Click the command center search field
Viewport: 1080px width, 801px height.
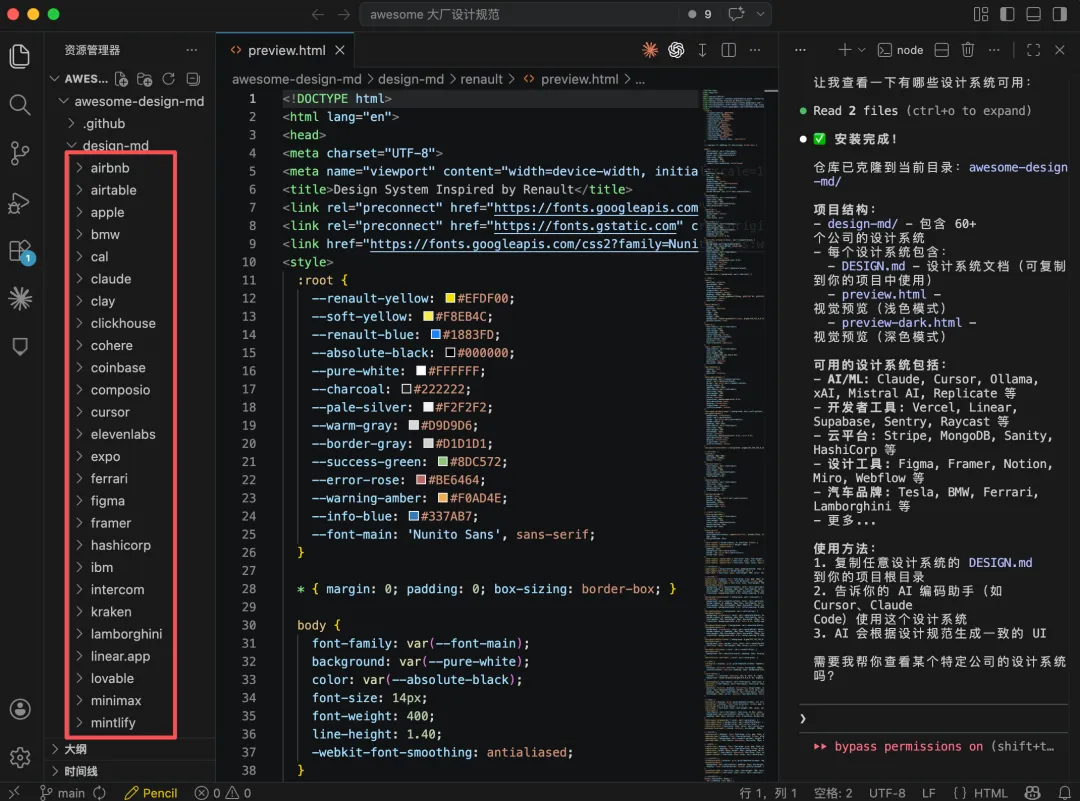pos(520,14)
